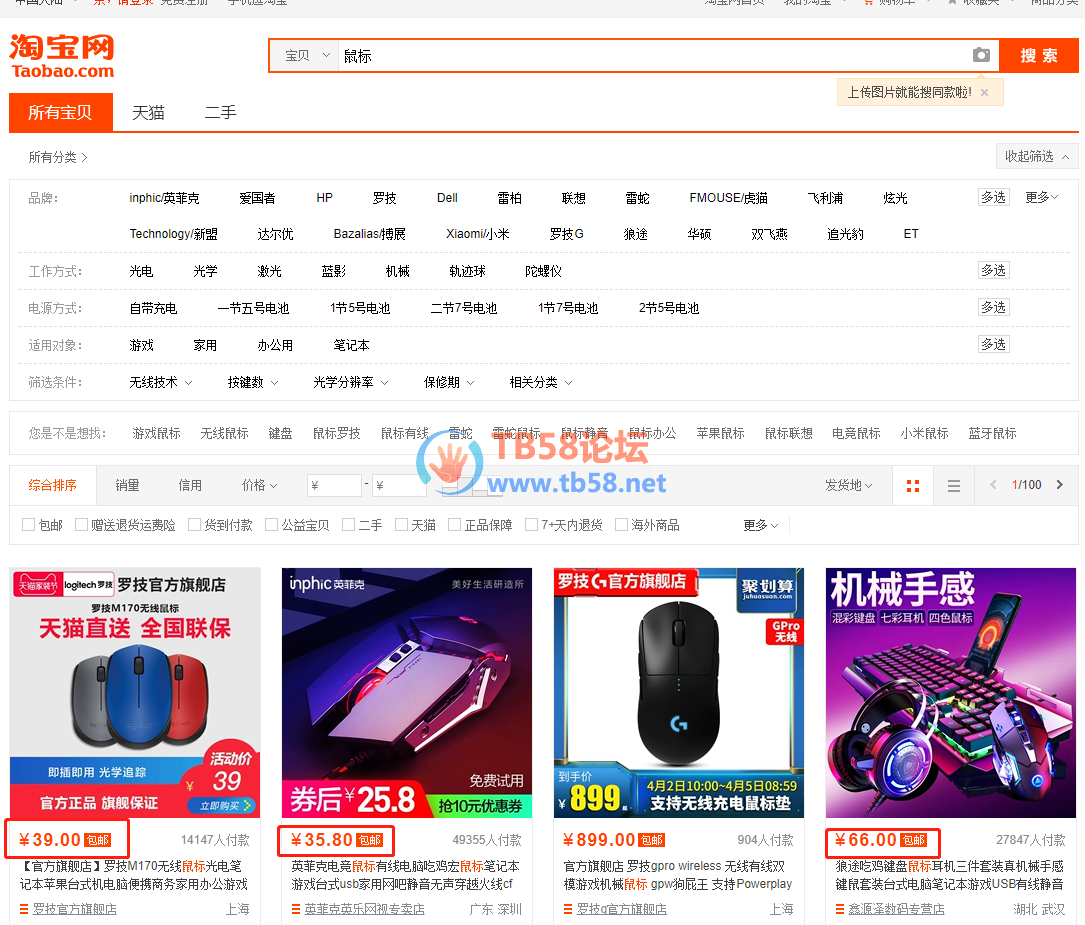Sort by 综合排序
Screen dimensions: 1085x925
[x=53, y=485]
